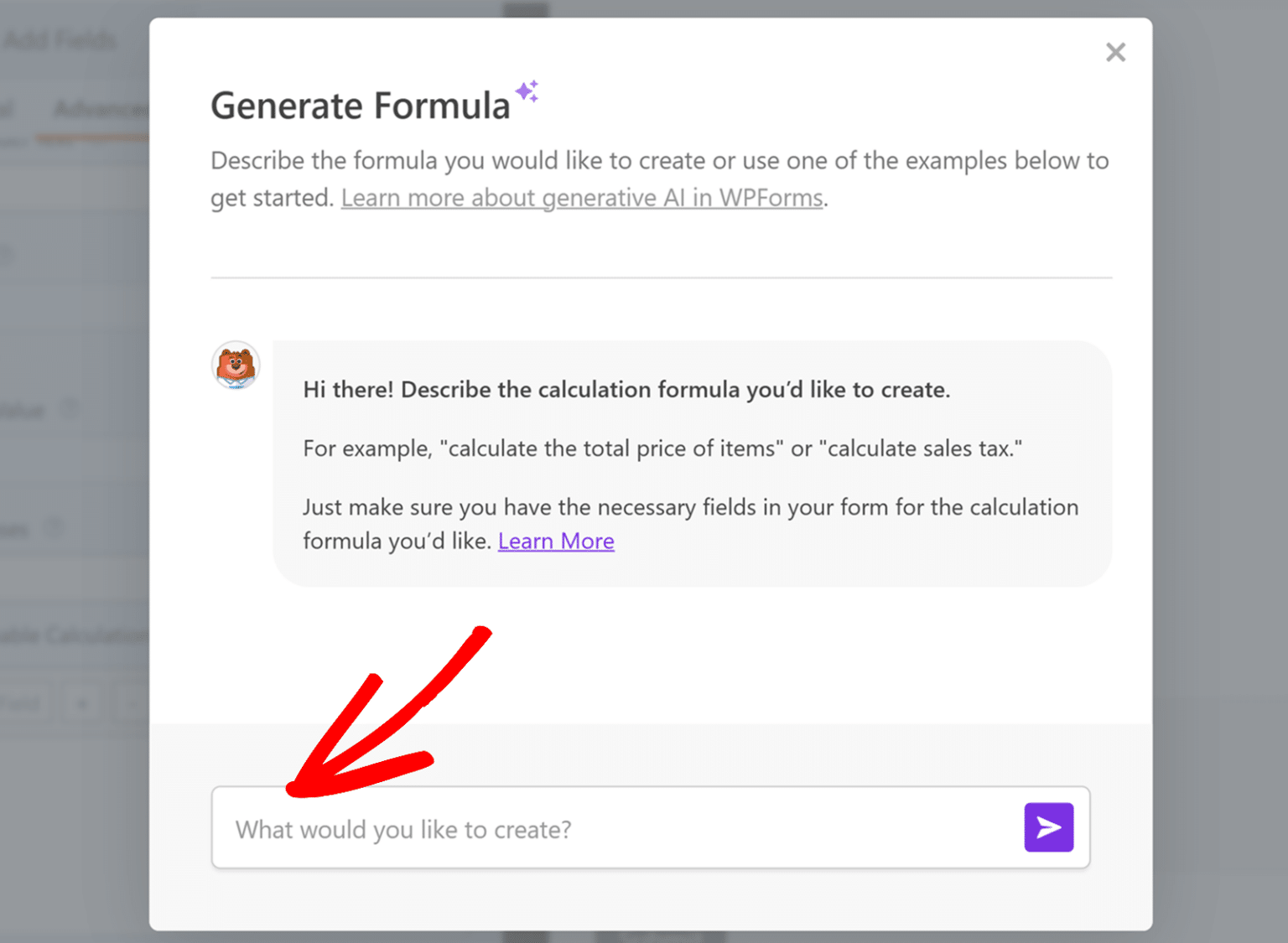This screenshot has height=943, width=1288.
Task: Click the Learn More link in the message
Action: [x=556, y=541]
